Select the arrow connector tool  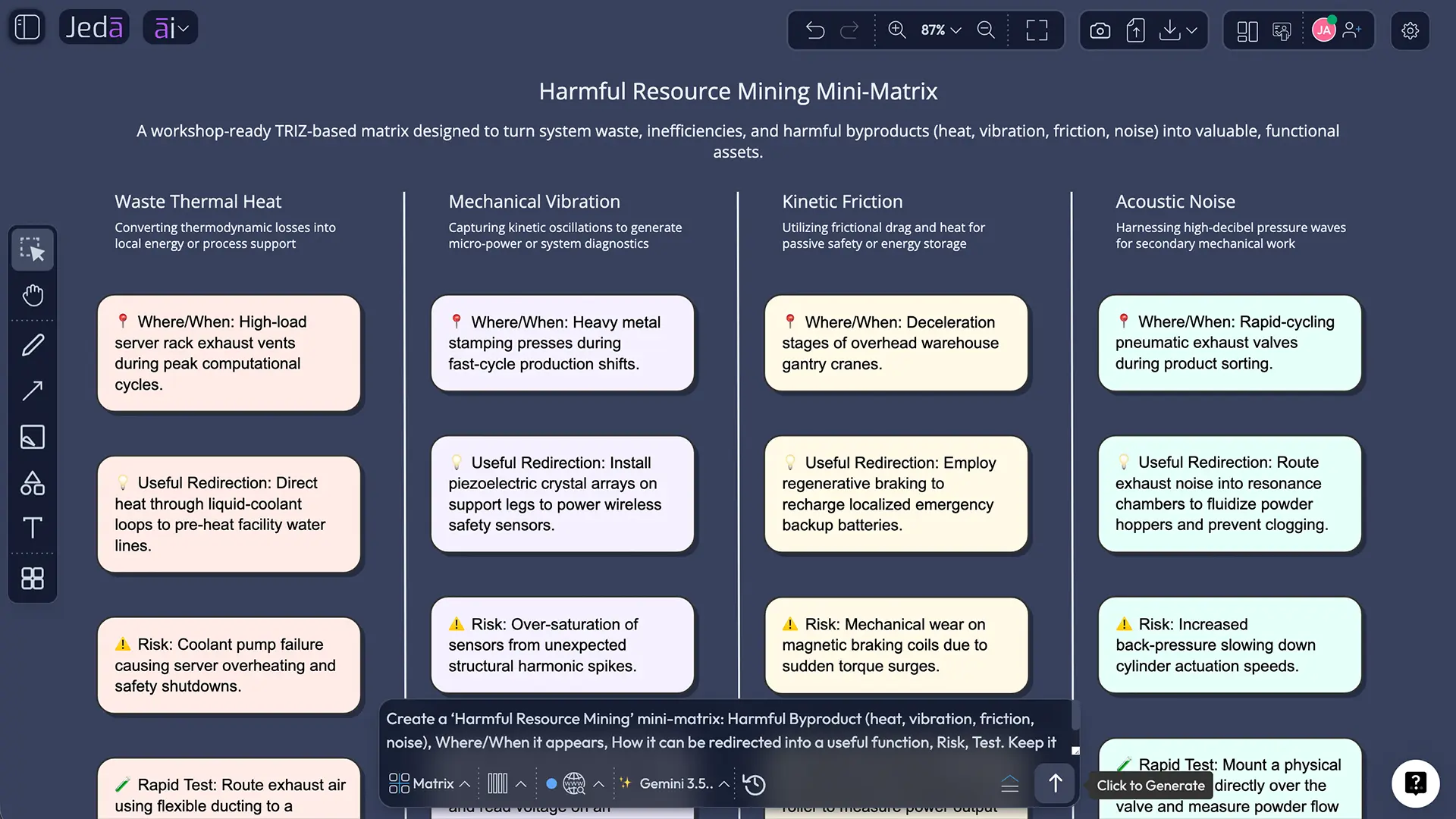pos(33,391)
